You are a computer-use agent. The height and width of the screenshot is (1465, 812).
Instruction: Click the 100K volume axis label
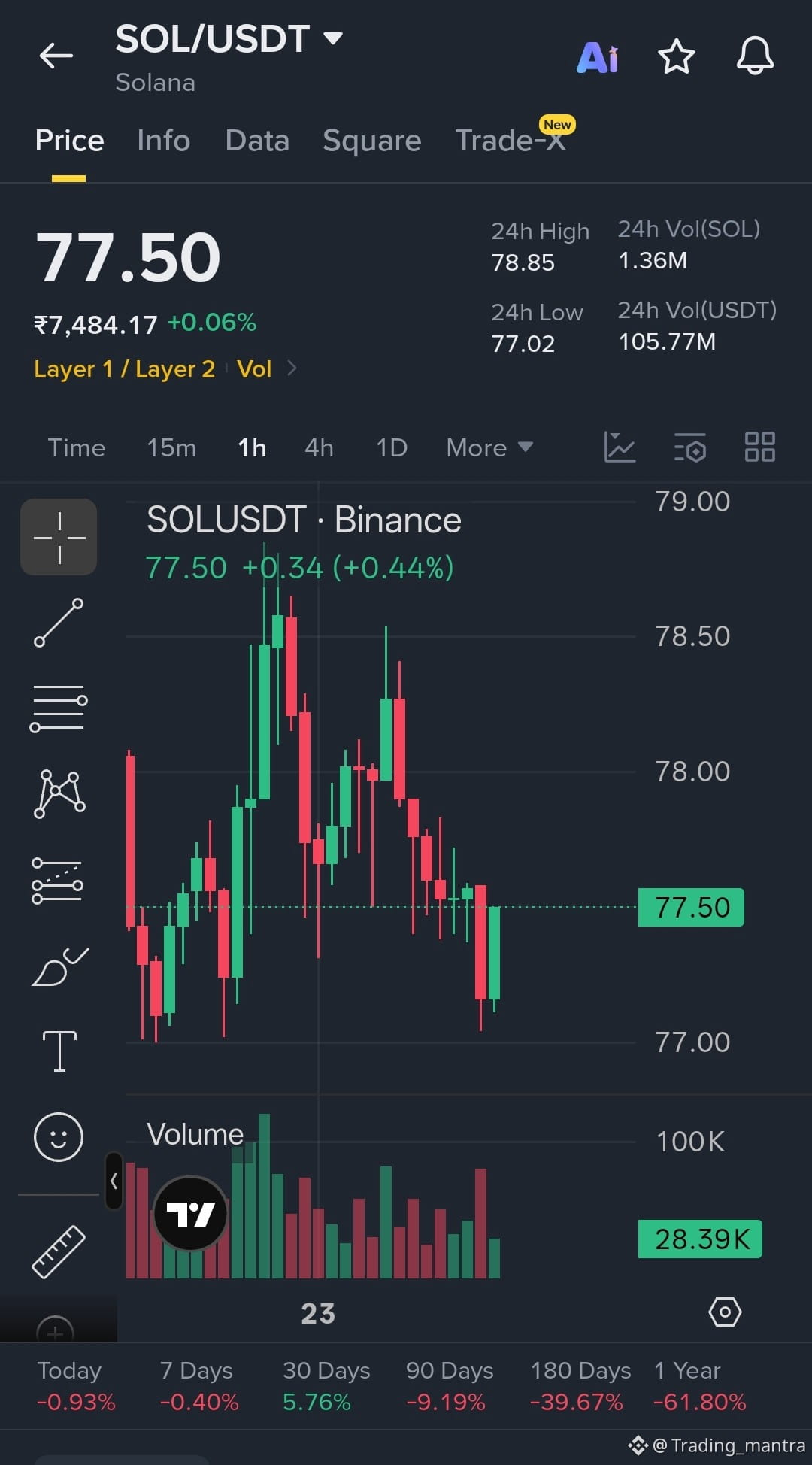[690, 1142]
